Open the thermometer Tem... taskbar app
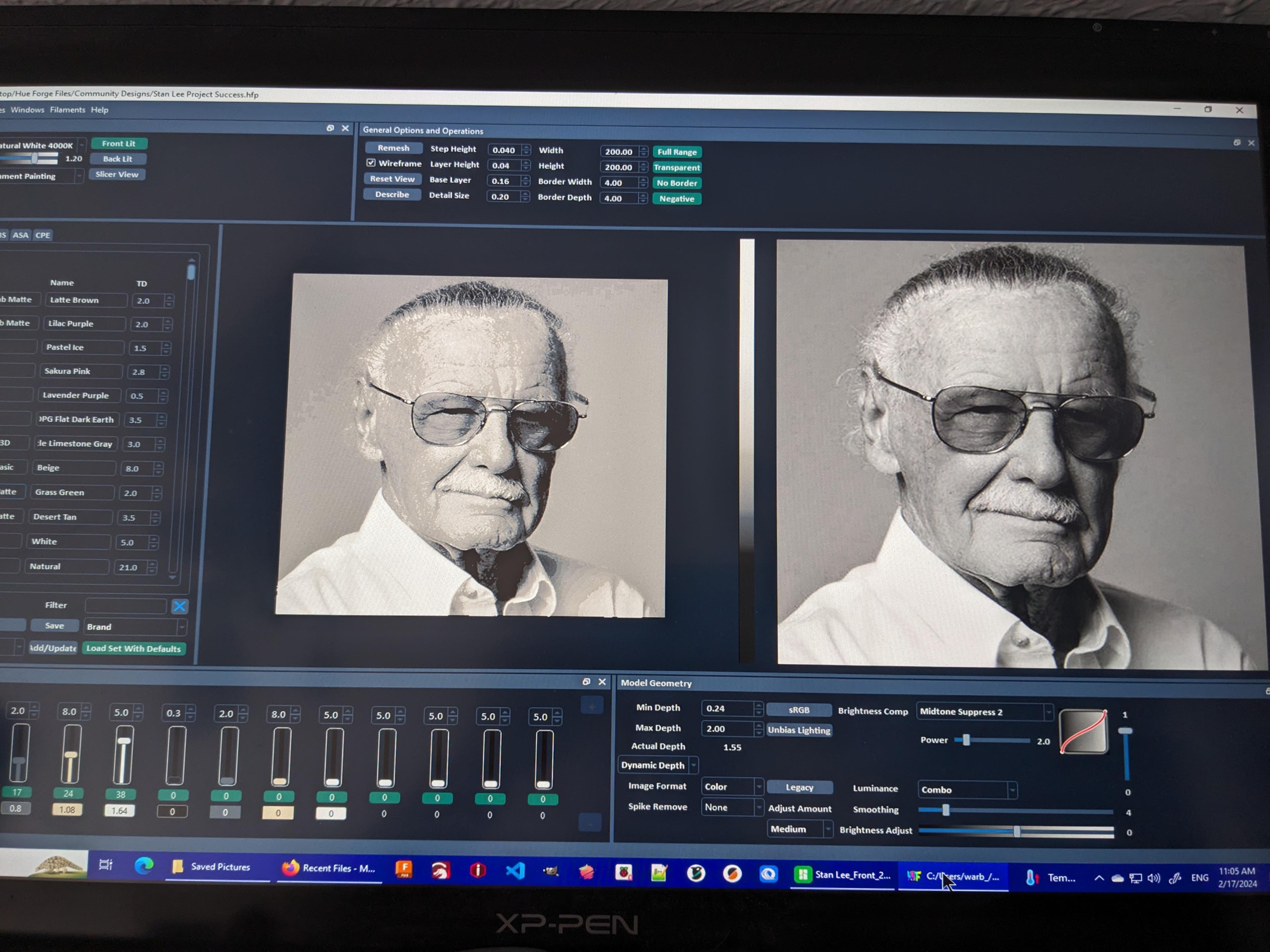Screen dimensions: 1270x952 pyautogui.click(x=1051, y=877)
